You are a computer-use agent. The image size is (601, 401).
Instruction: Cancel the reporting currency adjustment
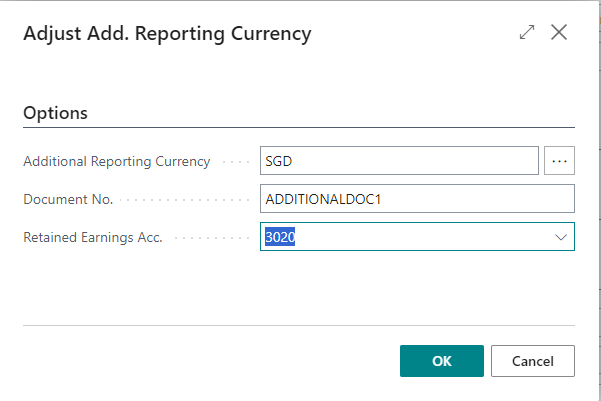[532, 361]
